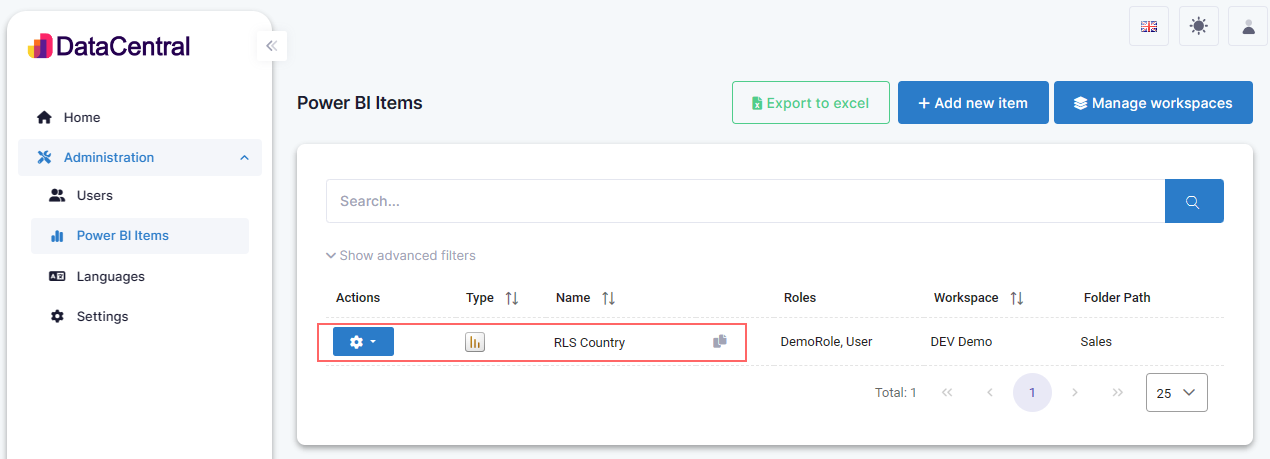The image size is (1270, 459).
Task: Go to Users in the sidebar
Action: (x=94, y=196)
